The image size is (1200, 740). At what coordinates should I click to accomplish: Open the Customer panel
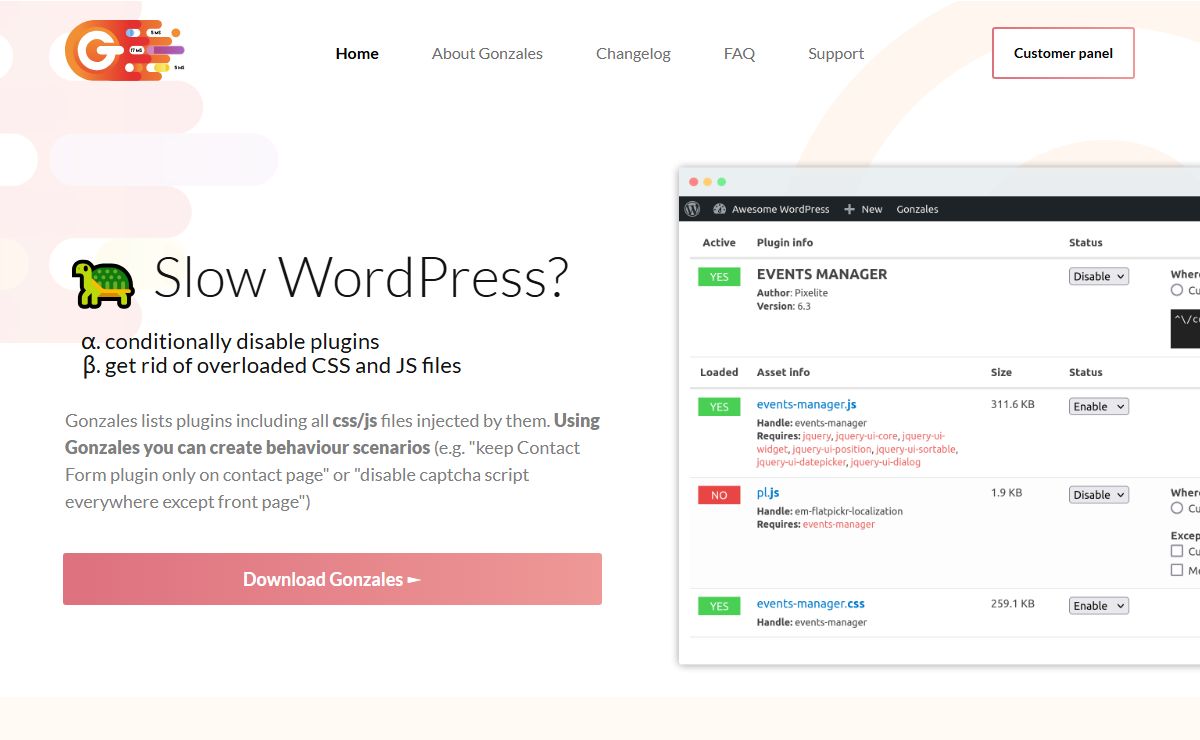[x=1063, y=53]
